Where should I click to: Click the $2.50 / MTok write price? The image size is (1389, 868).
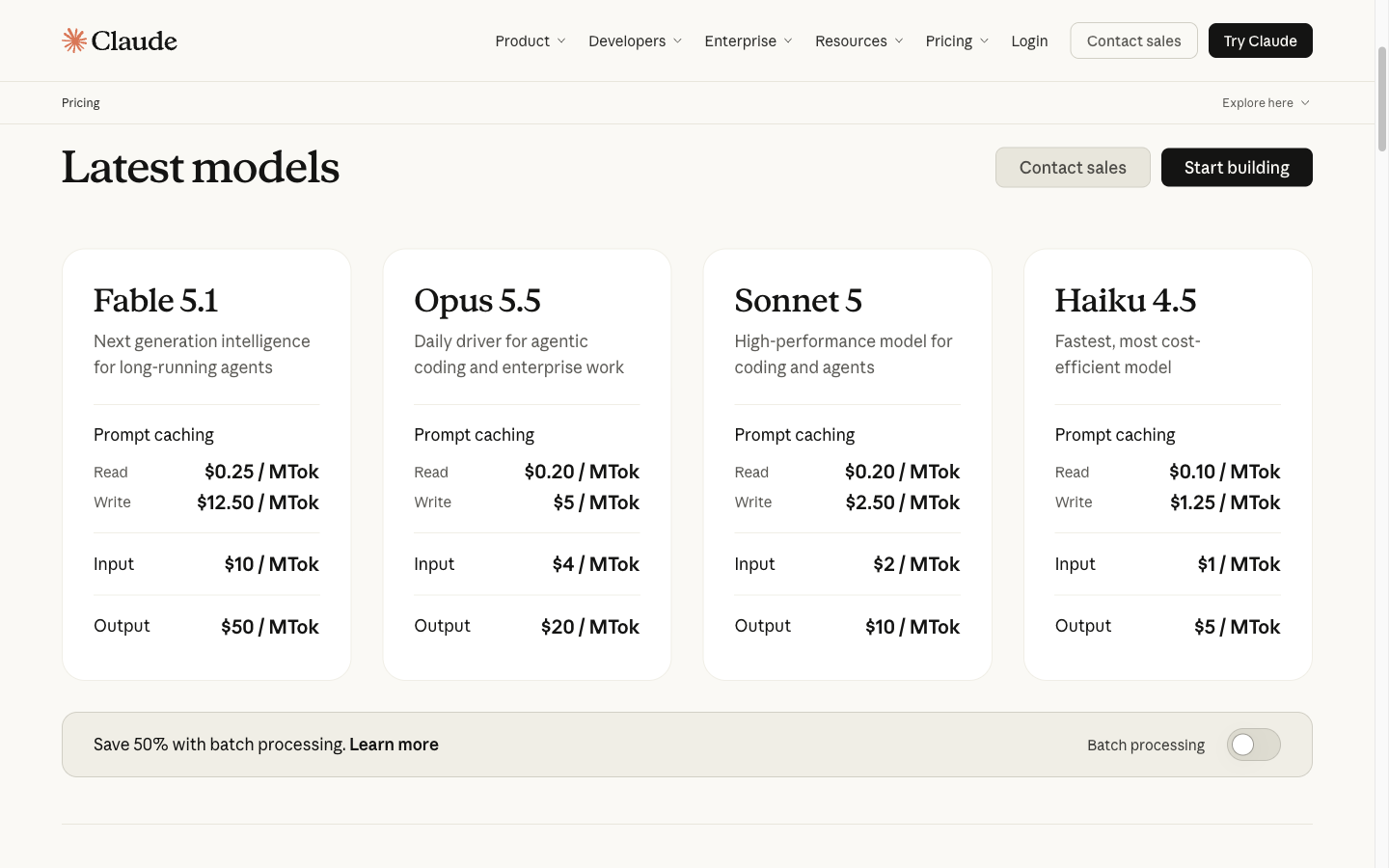pos(903,502)
